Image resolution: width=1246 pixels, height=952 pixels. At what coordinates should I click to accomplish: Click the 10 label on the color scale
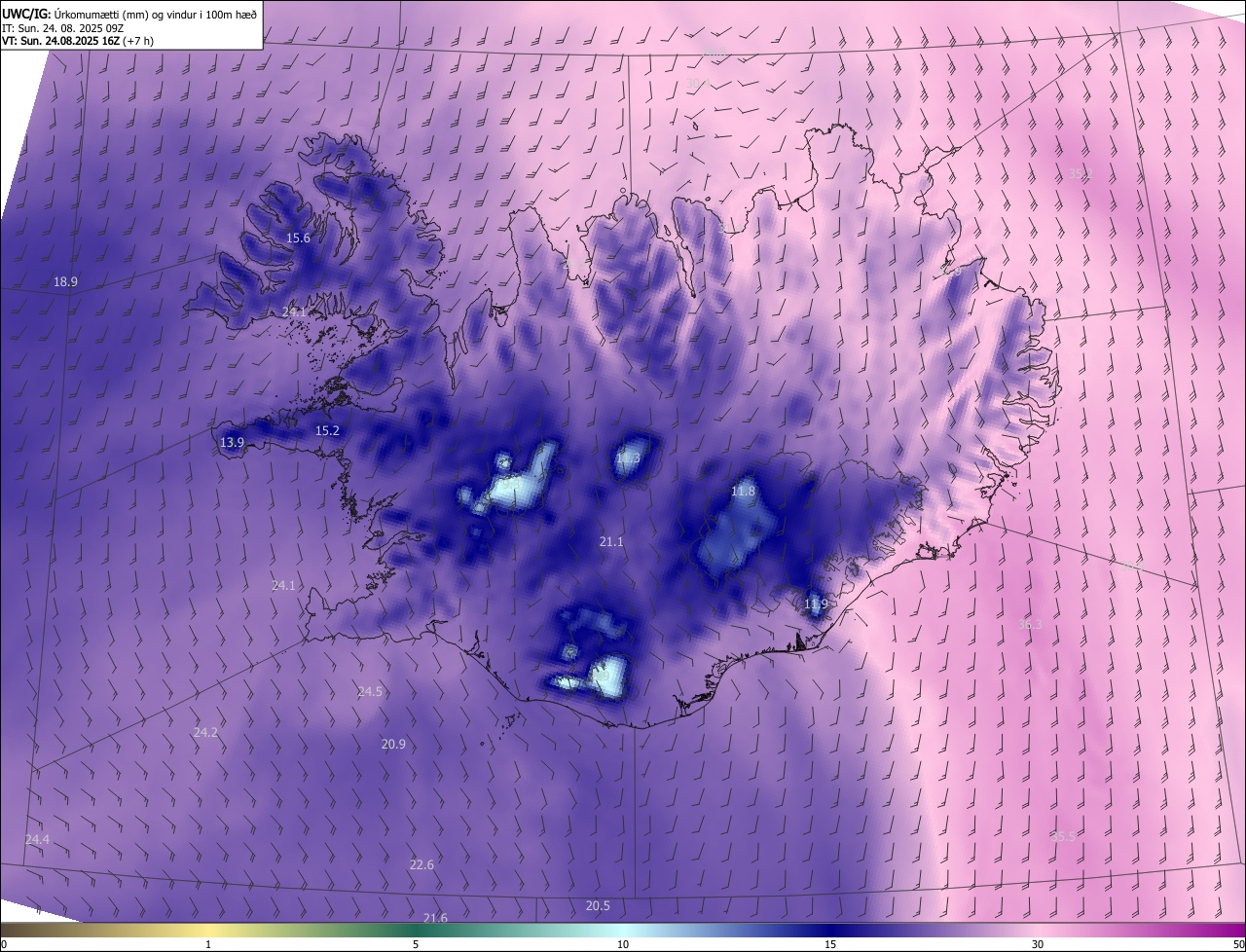pyautogui.click(x=623, y=944)
